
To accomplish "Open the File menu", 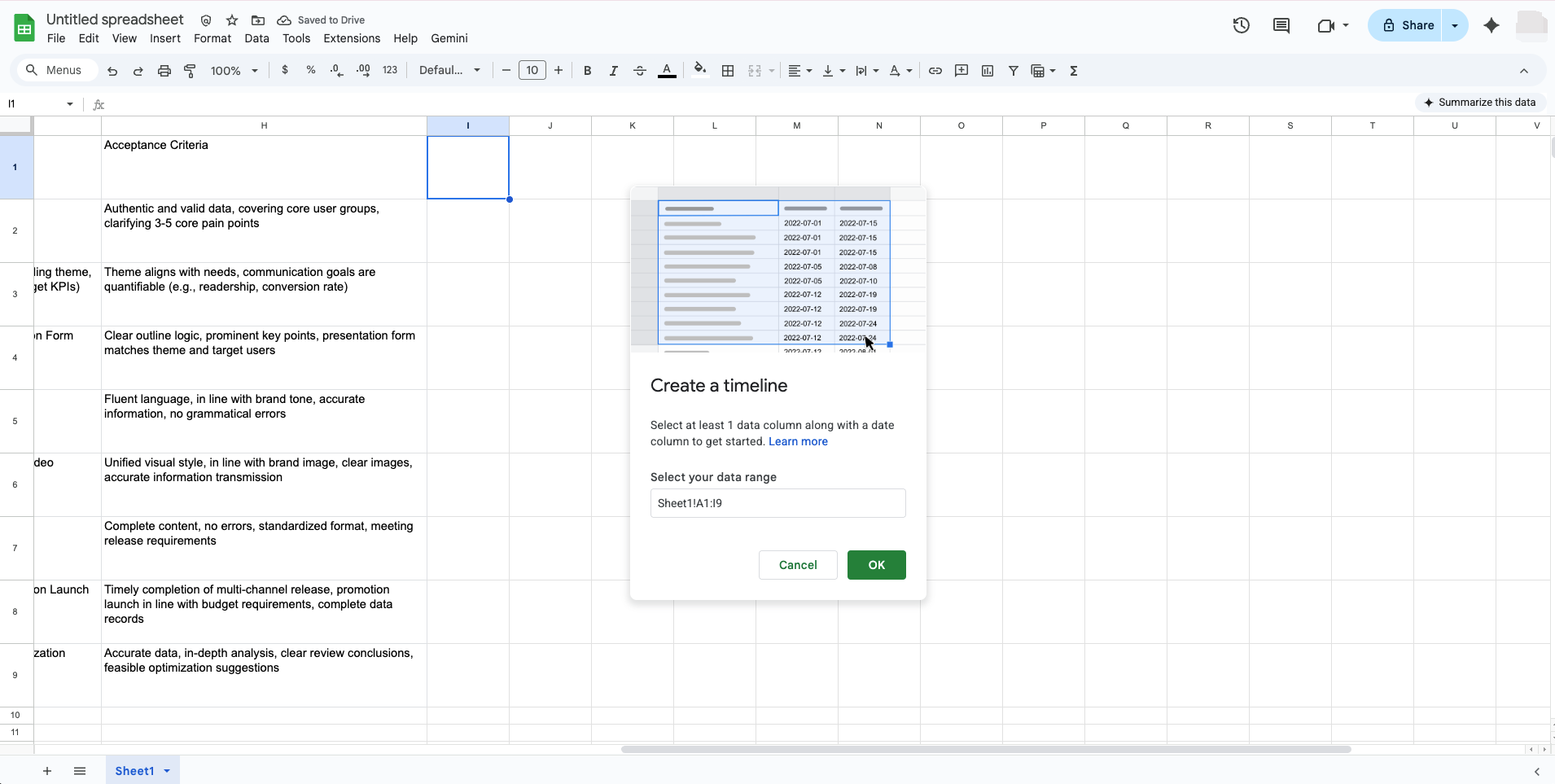I will [x=56, y=38].
